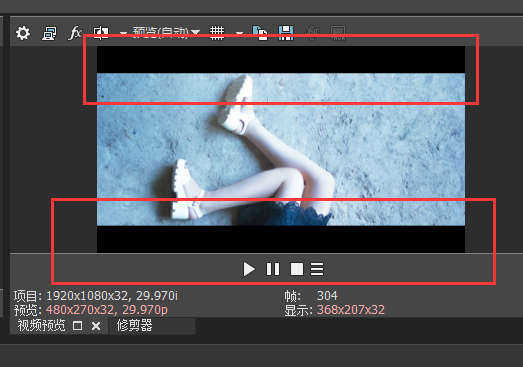Open preview quality 预览(自动) dropdown
523x367 pixels.
[x=166, y=32]
